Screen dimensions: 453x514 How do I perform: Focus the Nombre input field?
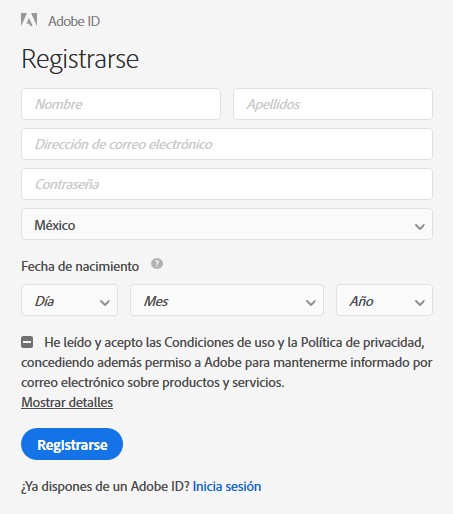(121, 104)
